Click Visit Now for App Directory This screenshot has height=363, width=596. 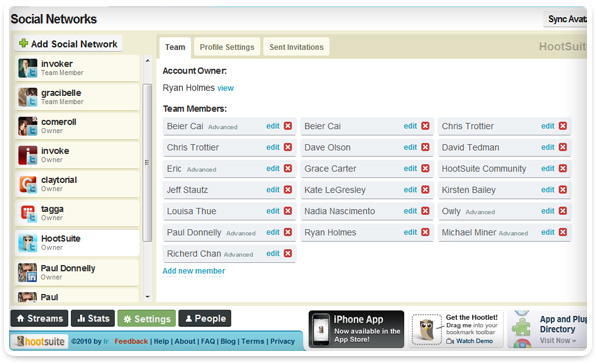point(558,341)
